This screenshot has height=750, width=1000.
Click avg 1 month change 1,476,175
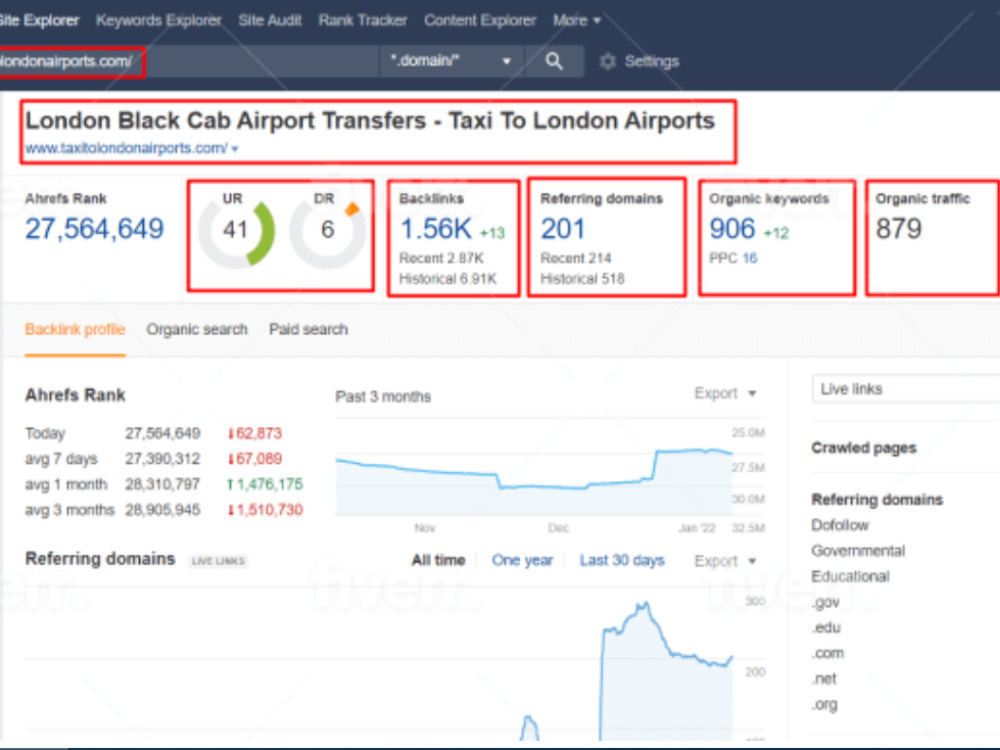pos(265,485)
